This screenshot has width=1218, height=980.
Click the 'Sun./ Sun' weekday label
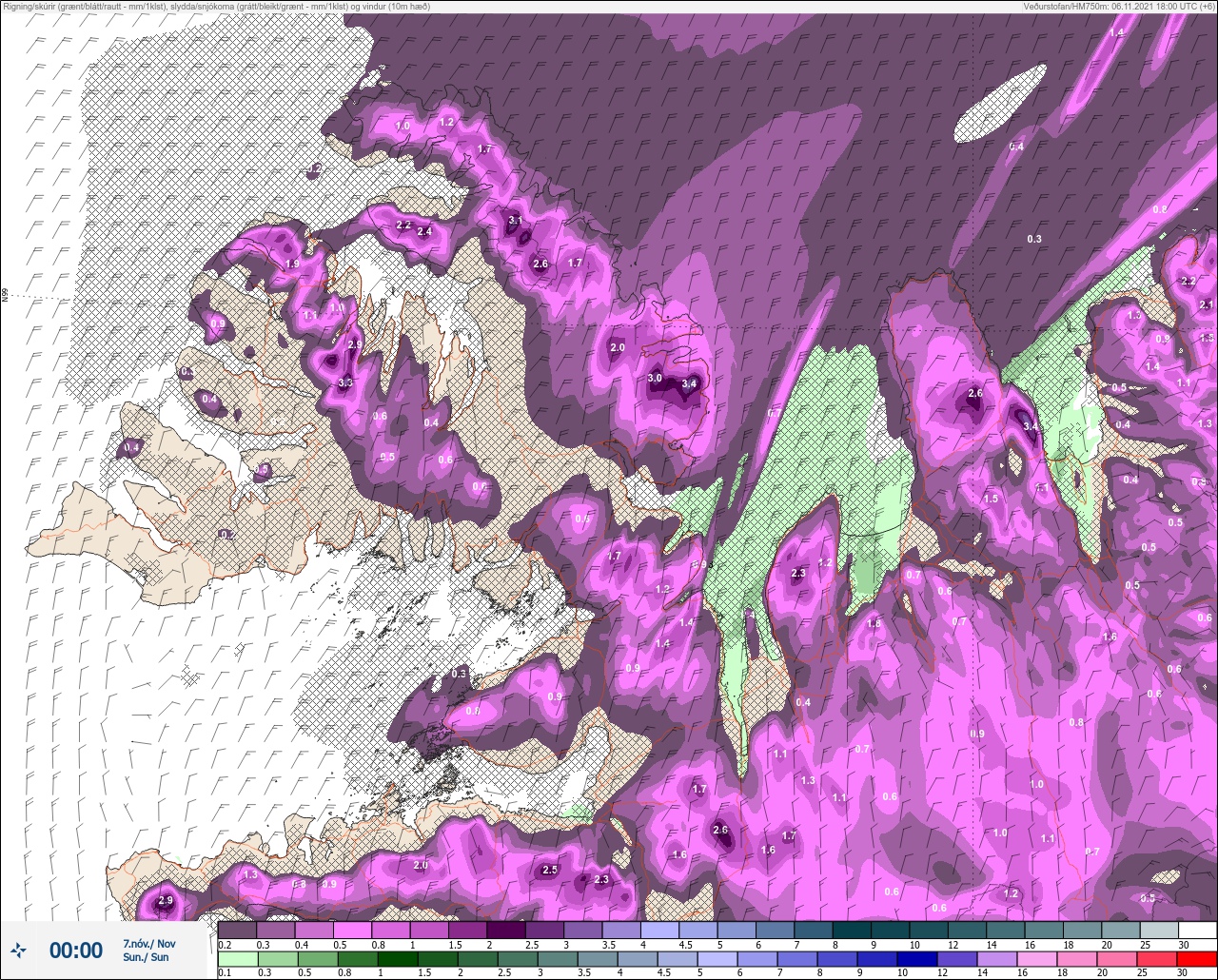[146, 956]
